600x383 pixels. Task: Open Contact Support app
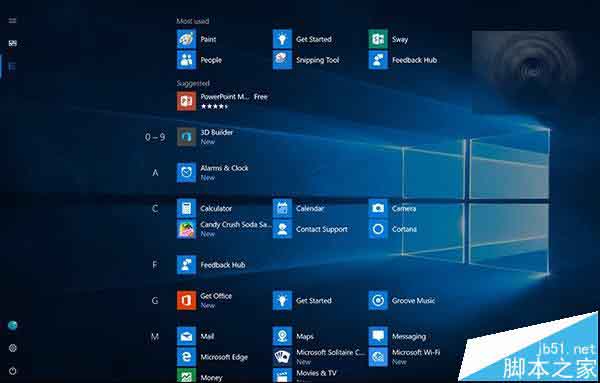[282, 229]
